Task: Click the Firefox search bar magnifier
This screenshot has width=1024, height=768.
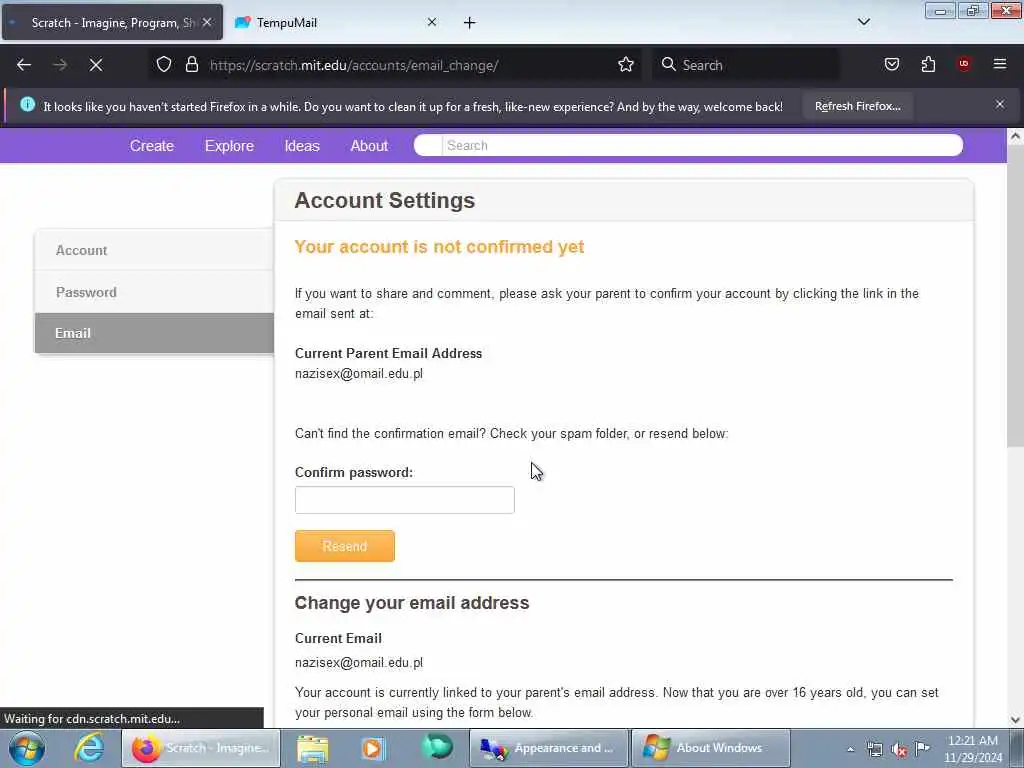Action: click(668, 64)
